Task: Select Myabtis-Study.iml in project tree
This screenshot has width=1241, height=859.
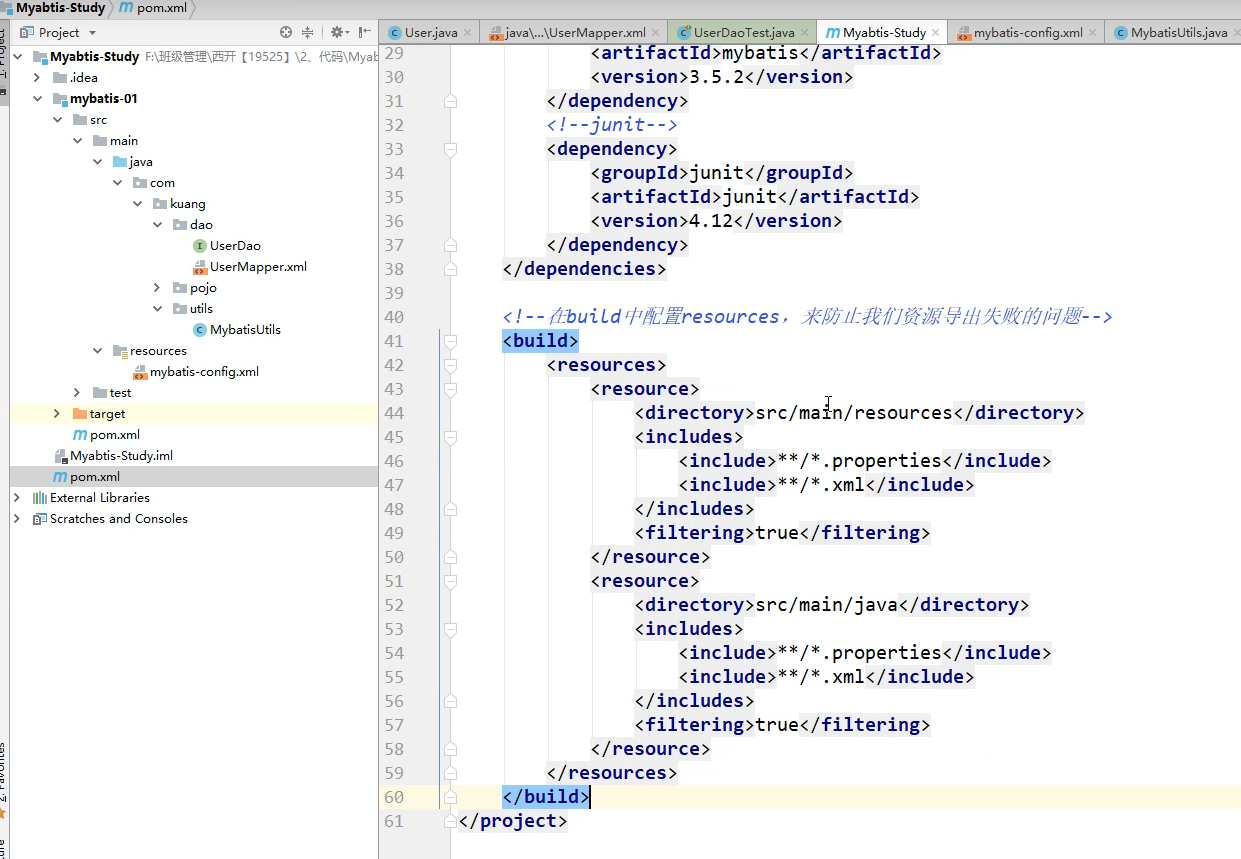Action: click(121, 456)
